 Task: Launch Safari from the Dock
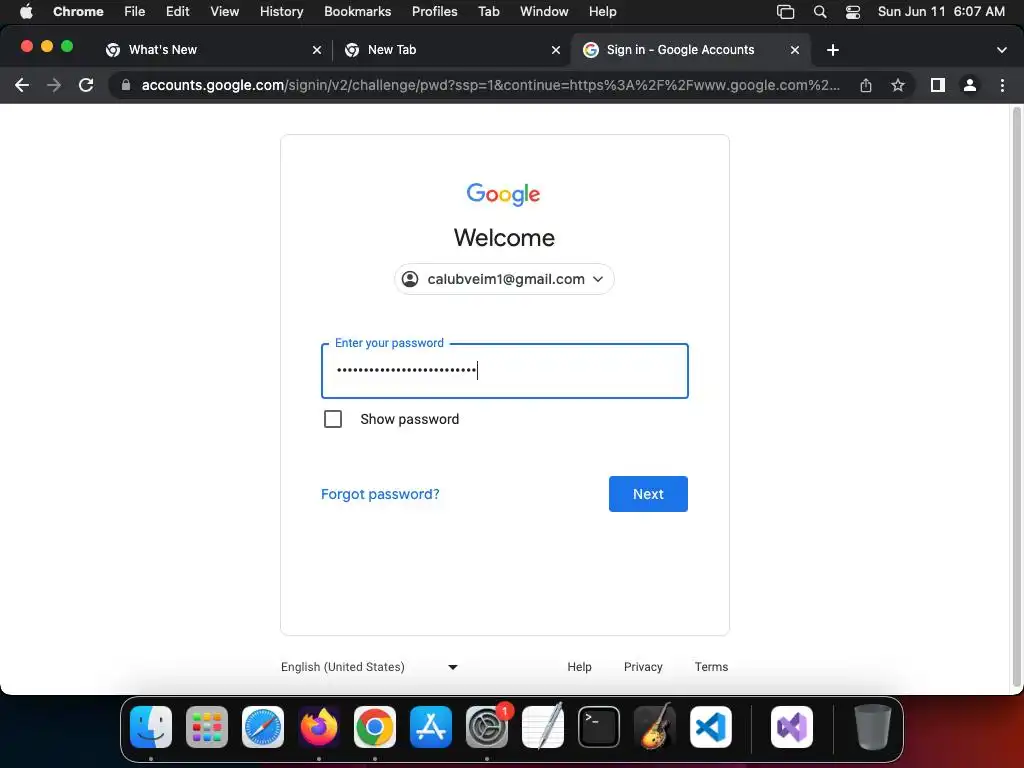(263, 727)
